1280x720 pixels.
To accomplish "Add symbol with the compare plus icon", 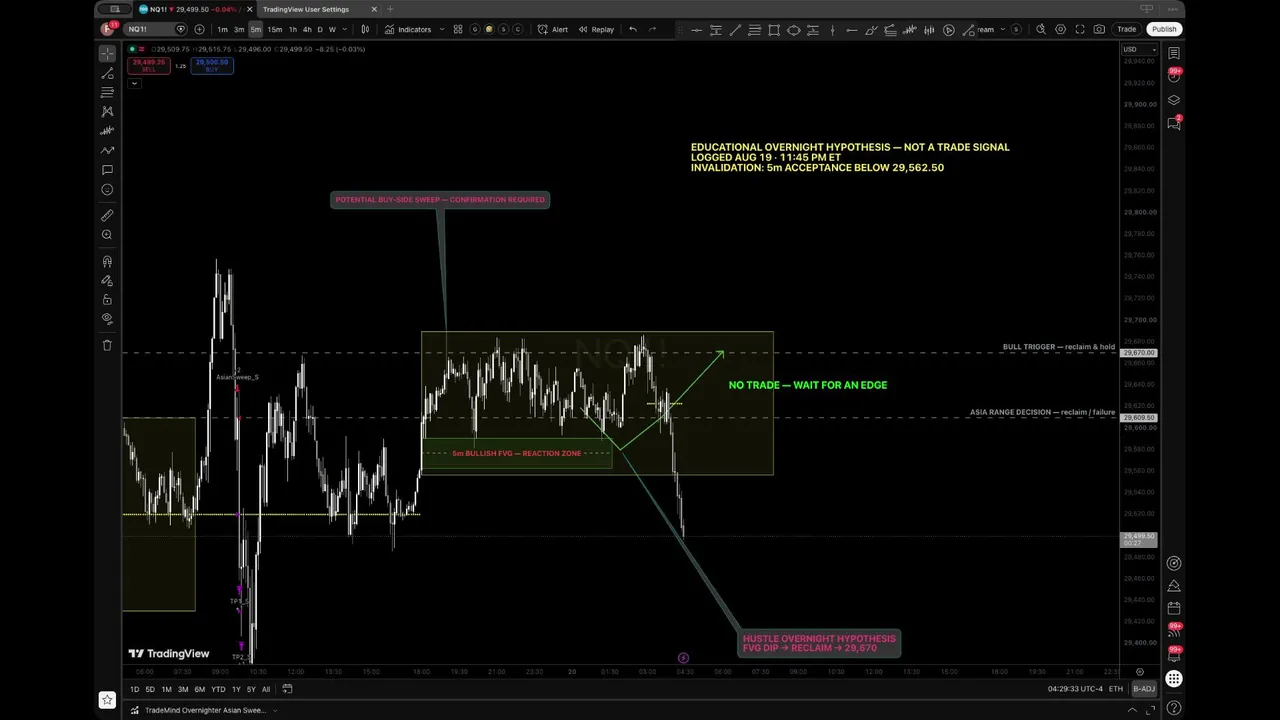I will pos(199,29).
